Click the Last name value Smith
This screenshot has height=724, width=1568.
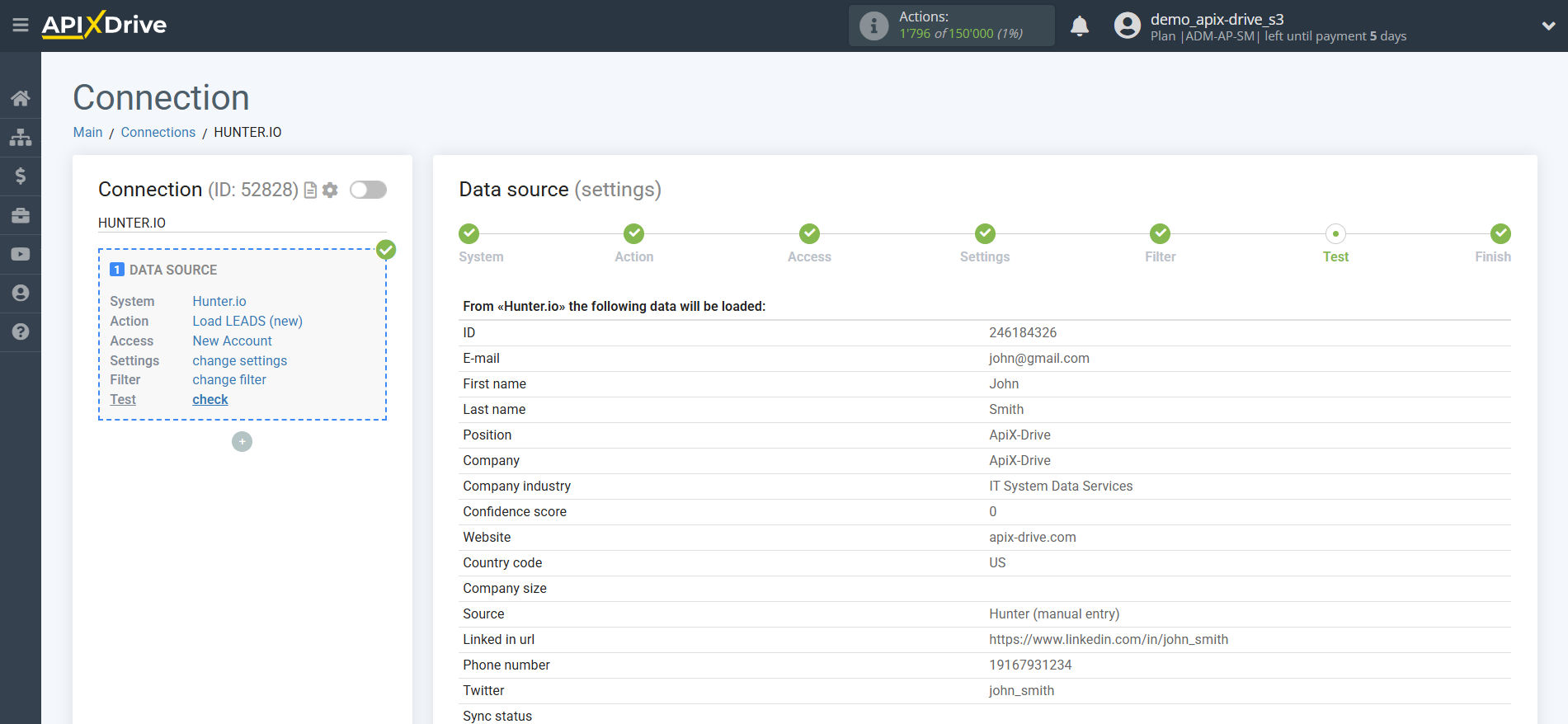point(1006,409)
